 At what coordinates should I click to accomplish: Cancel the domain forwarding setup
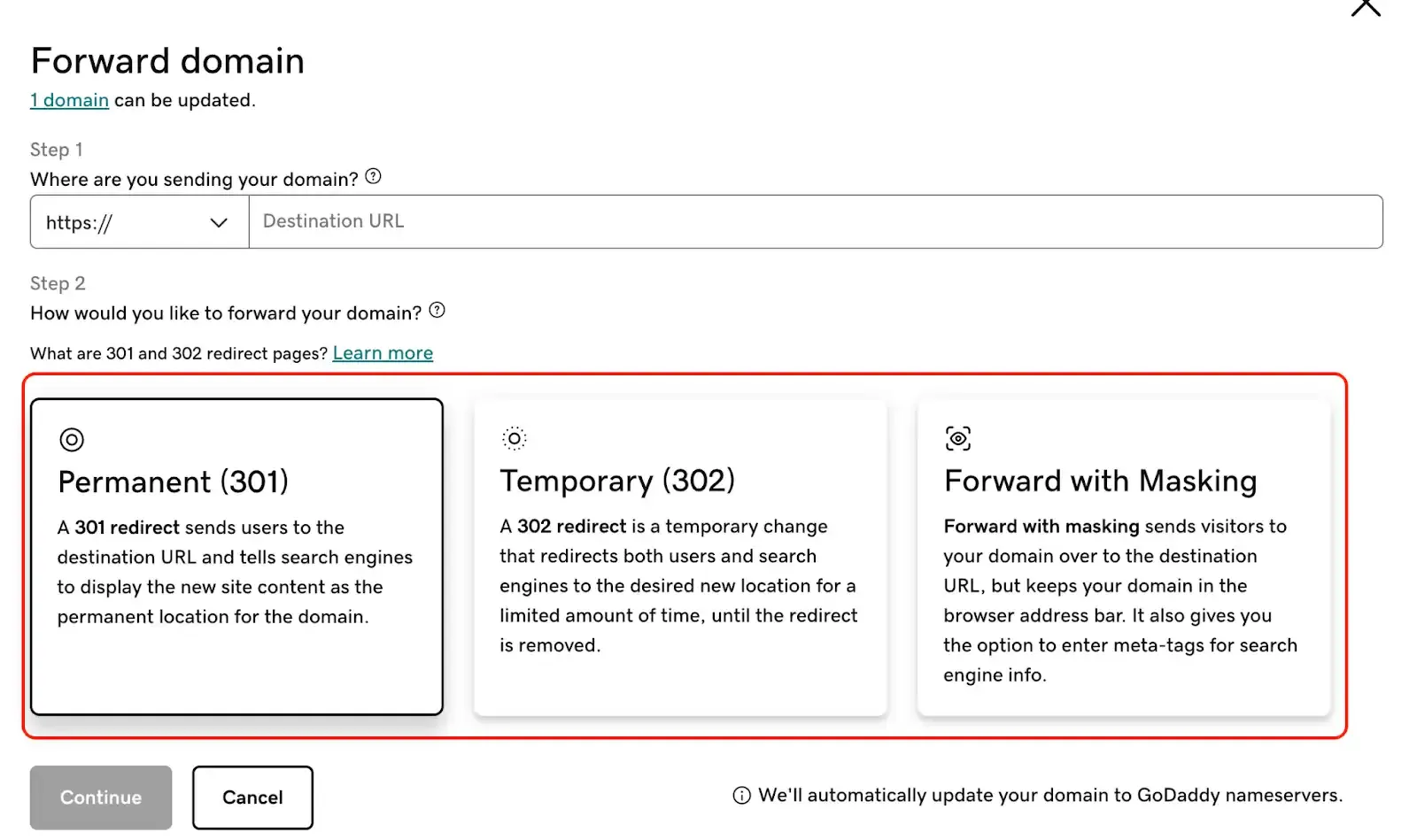tap(252, 797)
